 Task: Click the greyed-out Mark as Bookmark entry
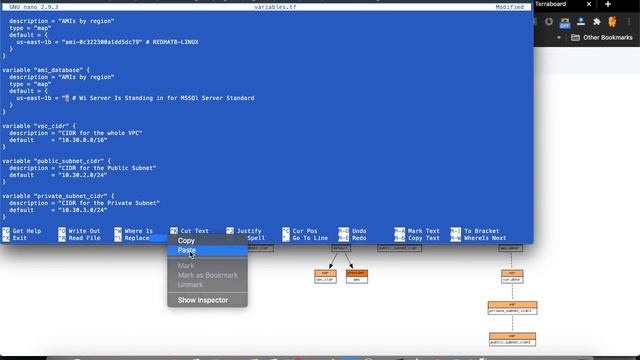pos(207,275)
